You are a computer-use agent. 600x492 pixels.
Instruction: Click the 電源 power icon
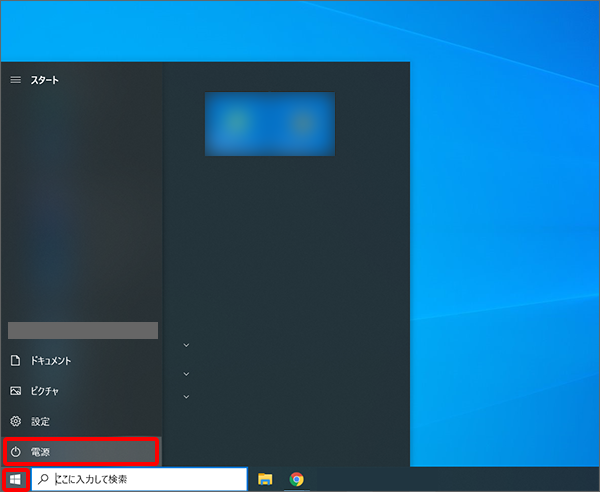pyautogui.click(x=15, y=453)
